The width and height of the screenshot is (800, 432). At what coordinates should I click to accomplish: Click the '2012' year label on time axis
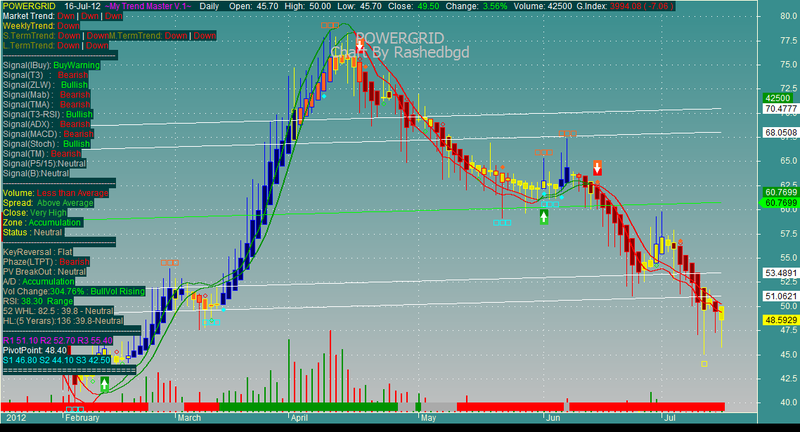[16, 418]
